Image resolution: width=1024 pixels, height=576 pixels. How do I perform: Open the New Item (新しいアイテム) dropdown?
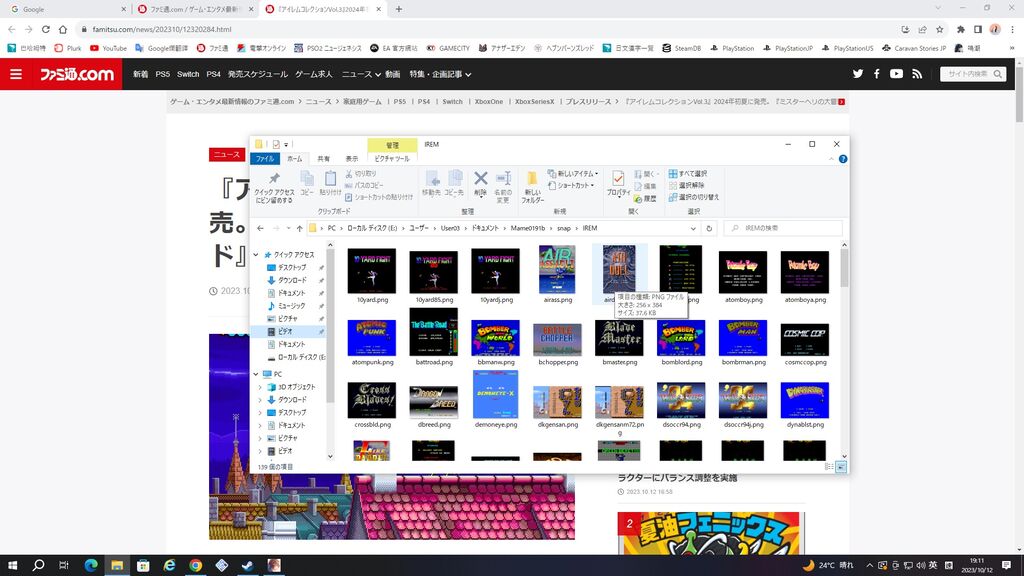coord(573,174)
